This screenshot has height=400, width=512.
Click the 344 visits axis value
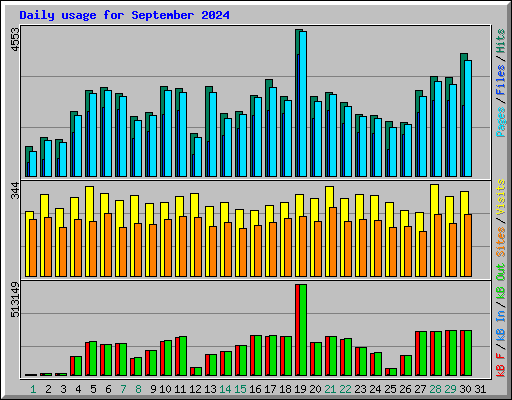click(15, 190)
